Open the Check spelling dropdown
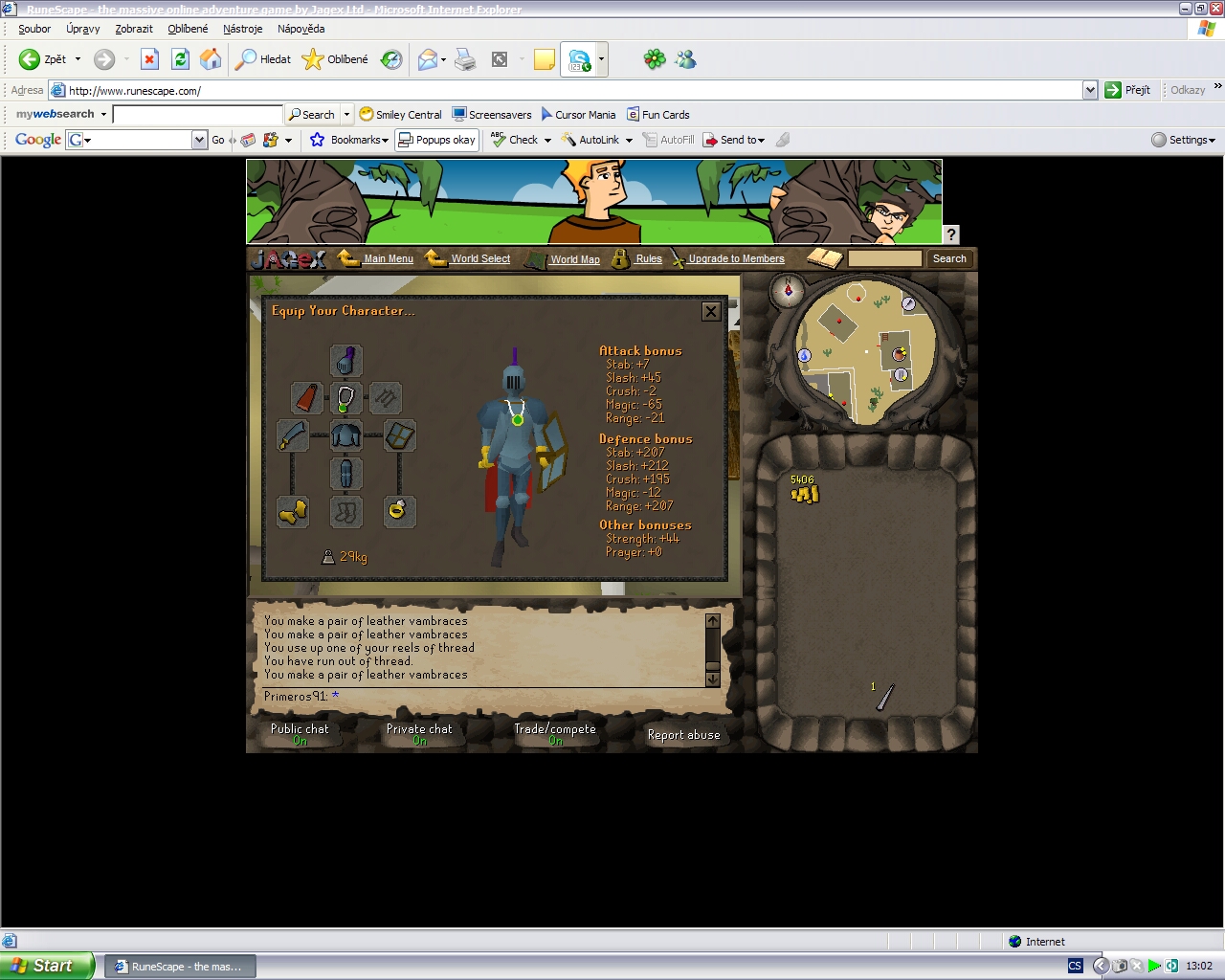 547,141
